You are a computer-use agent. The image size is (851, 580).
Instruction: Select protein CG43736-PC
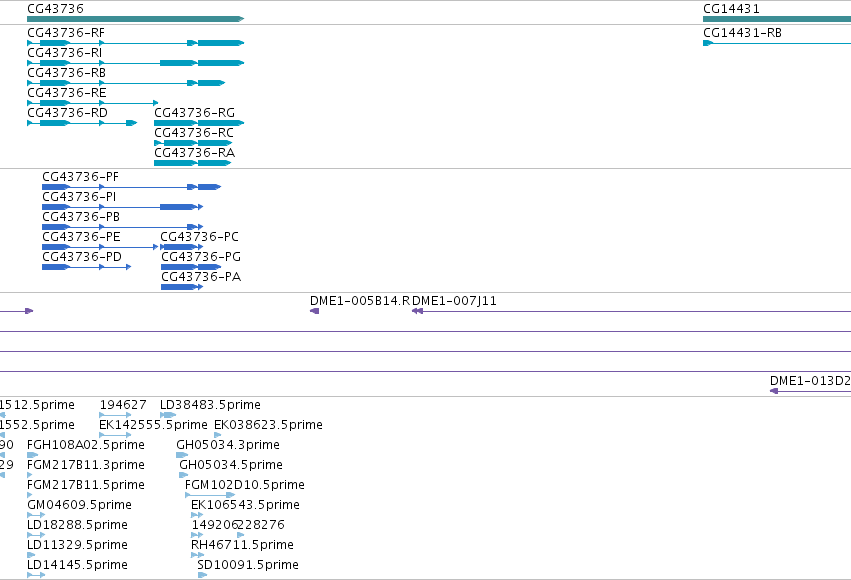click(182, 247)
